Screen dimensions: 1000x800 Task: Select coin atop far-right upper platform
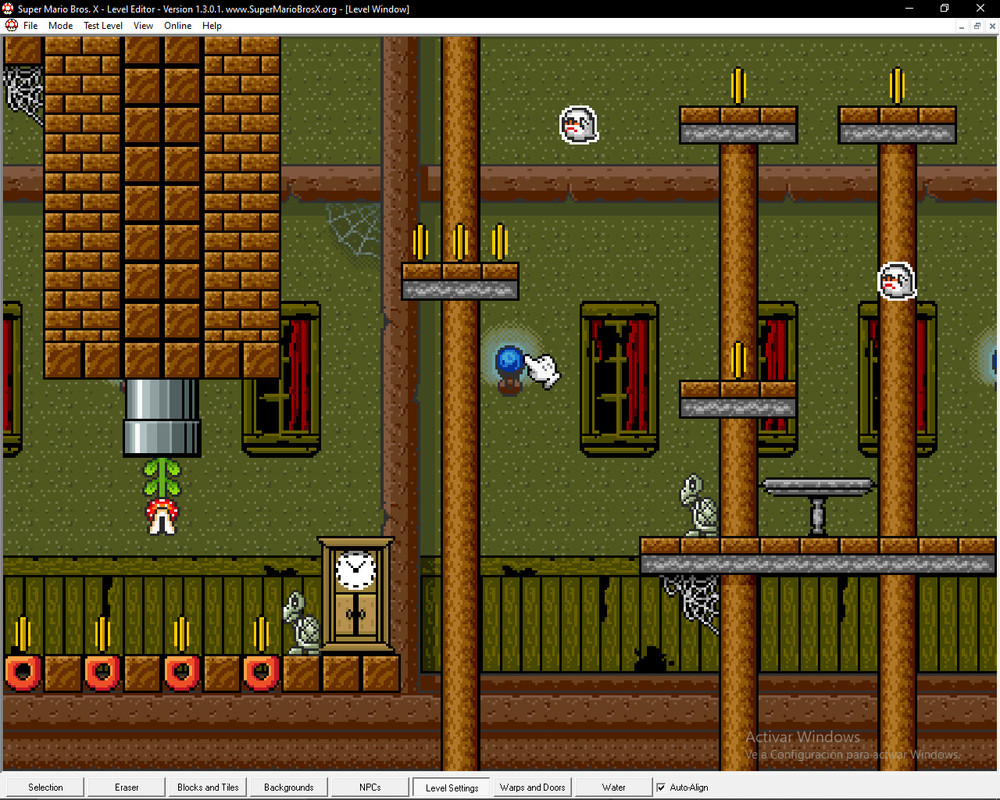pos(897,86)
